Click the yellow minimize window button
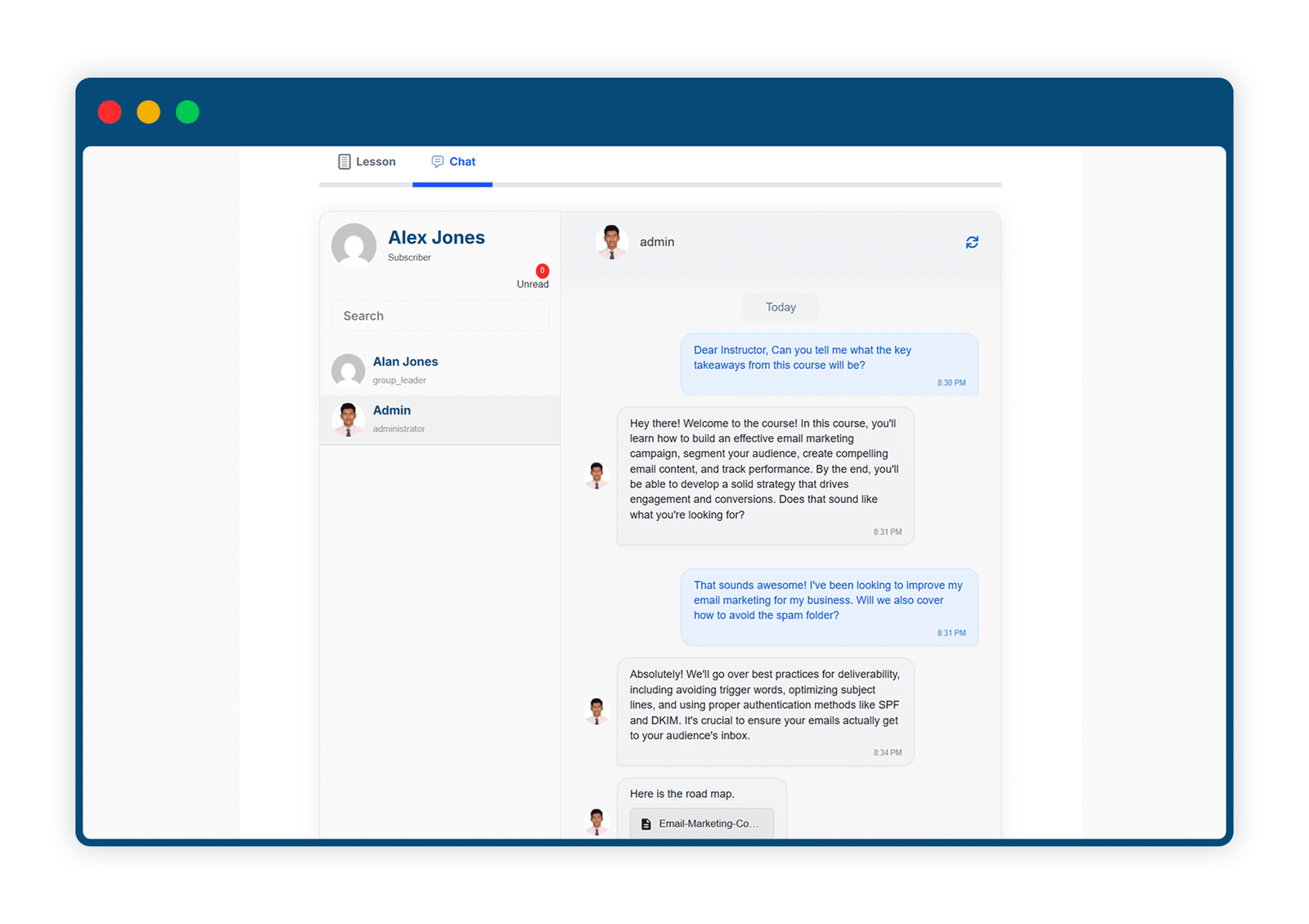The width and height of the screenshot is (1309, 924). tap(148, 112)
